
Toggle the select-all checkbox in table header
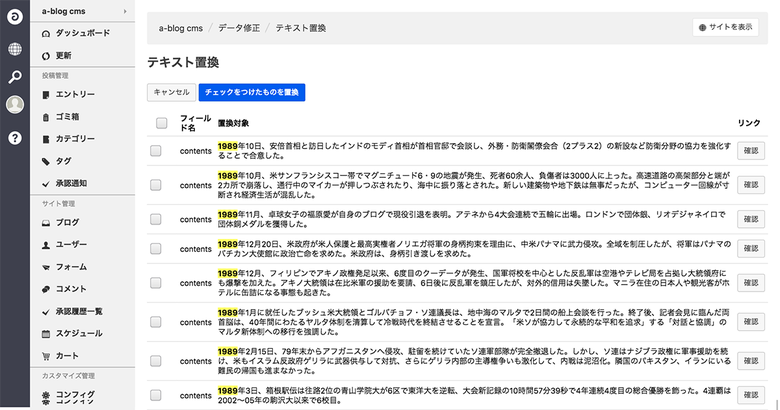(x=161, y=123)
